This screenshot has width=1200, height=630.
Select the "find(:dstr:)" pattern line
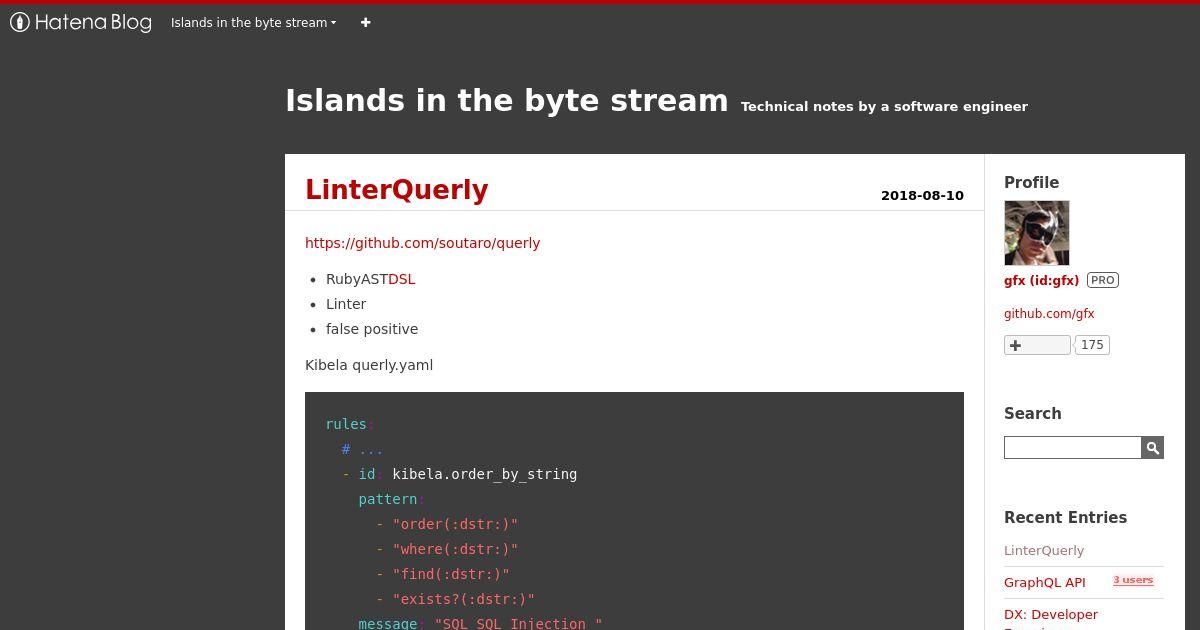(x=451, y=574)
